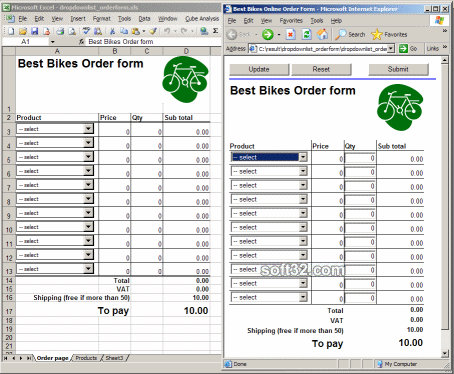454x374 pixels.
Task: Click the Stop icon in Internet Explorer
Action: point(291,34)
